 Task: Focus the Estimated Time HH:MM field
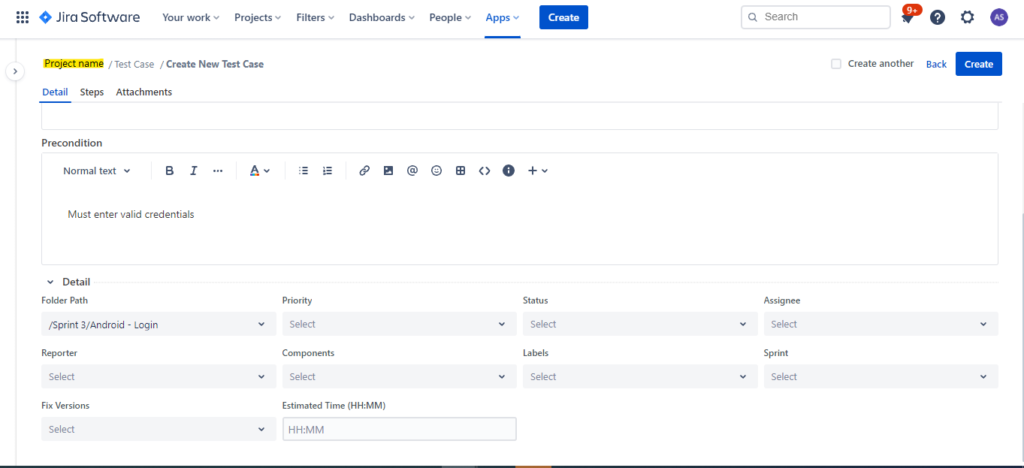pyautogui.click(x=399, y=429)
